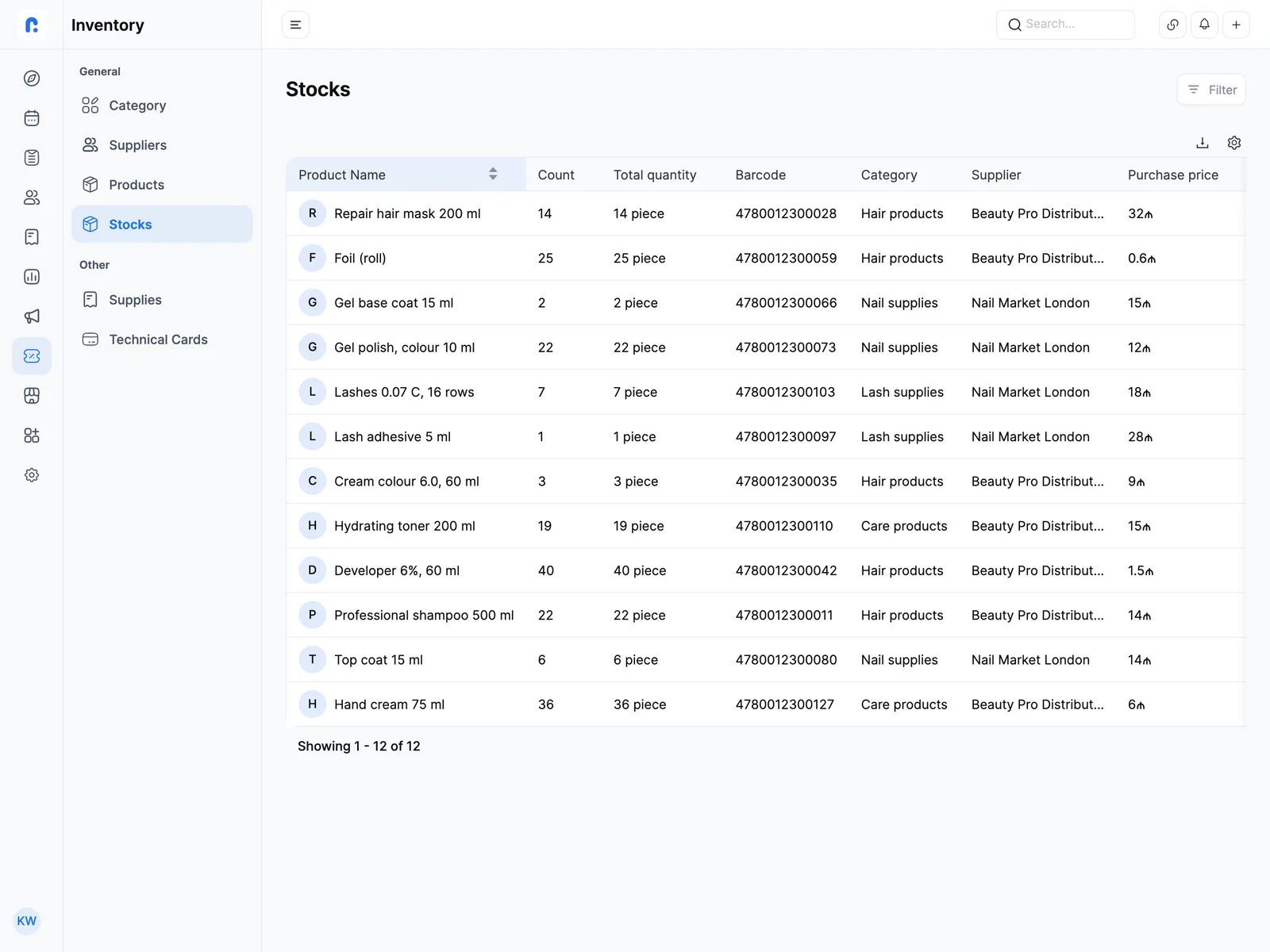Select Gel base coat 15 ml
The width and height of the screenshot is (1270, 952).
click(x=394, y=303)
